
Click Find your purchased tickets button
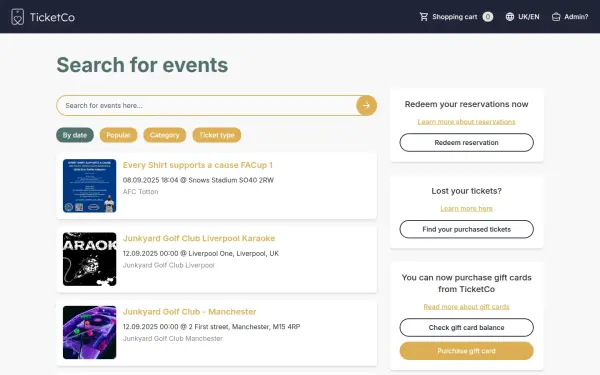pos(466,229)
